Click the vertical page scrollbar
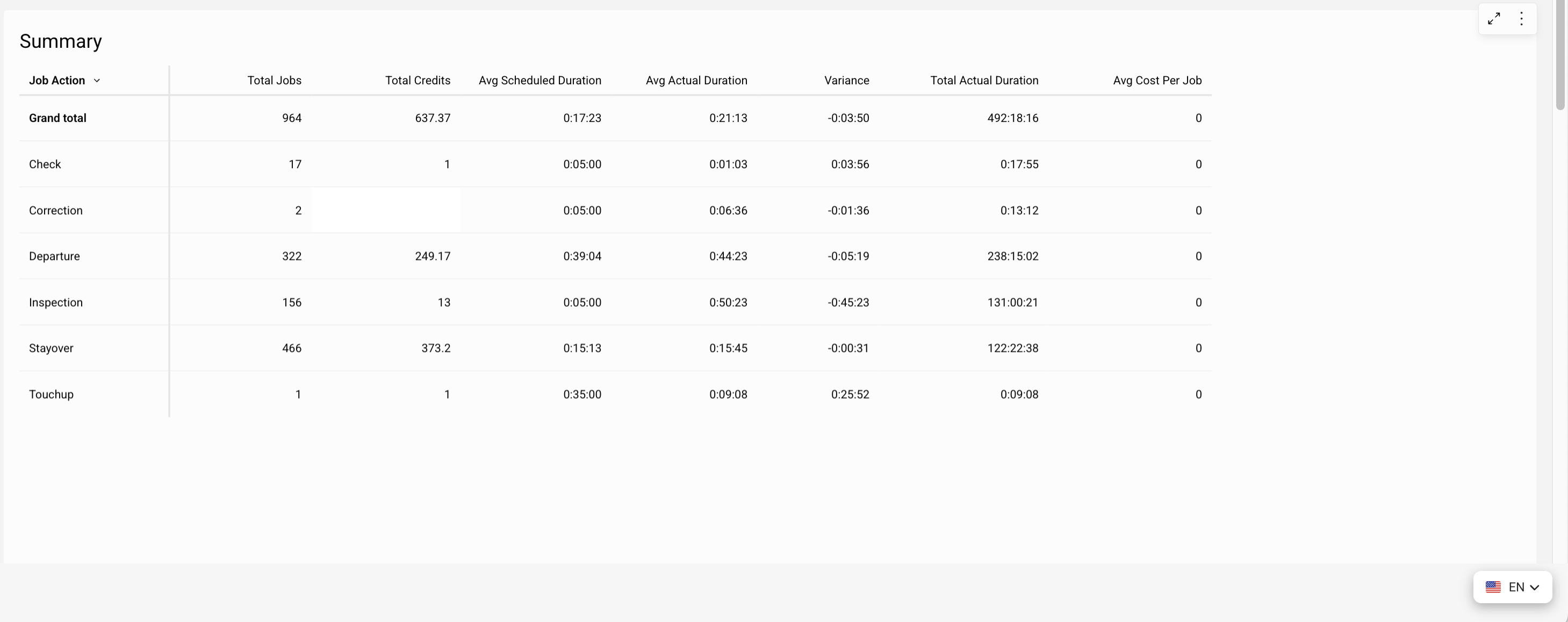Image resolution: width=1568 pixels, height=622 pixels. coord(1560,55)
